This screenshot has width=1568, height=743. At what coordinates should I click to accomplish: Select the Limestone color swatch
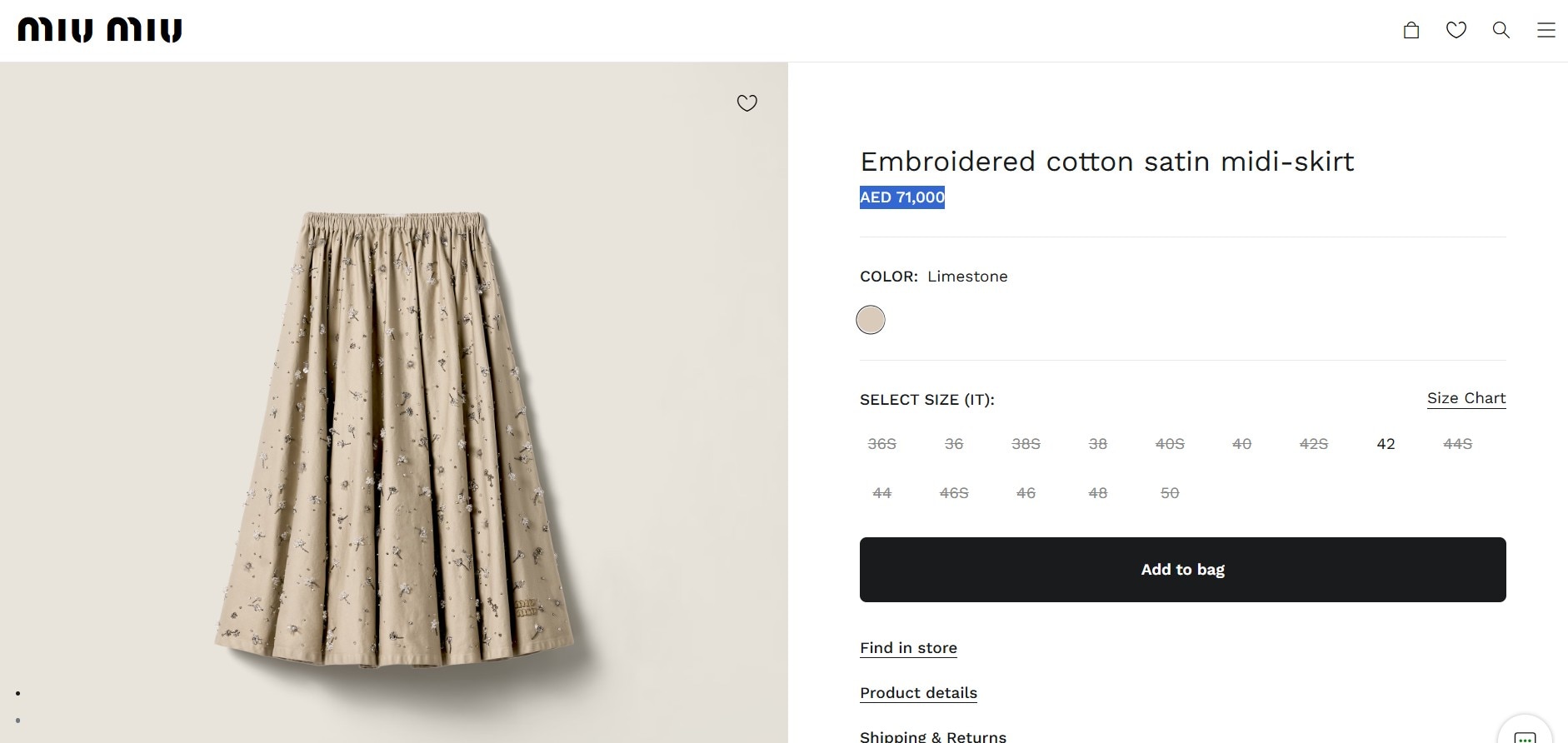point(871,319)
